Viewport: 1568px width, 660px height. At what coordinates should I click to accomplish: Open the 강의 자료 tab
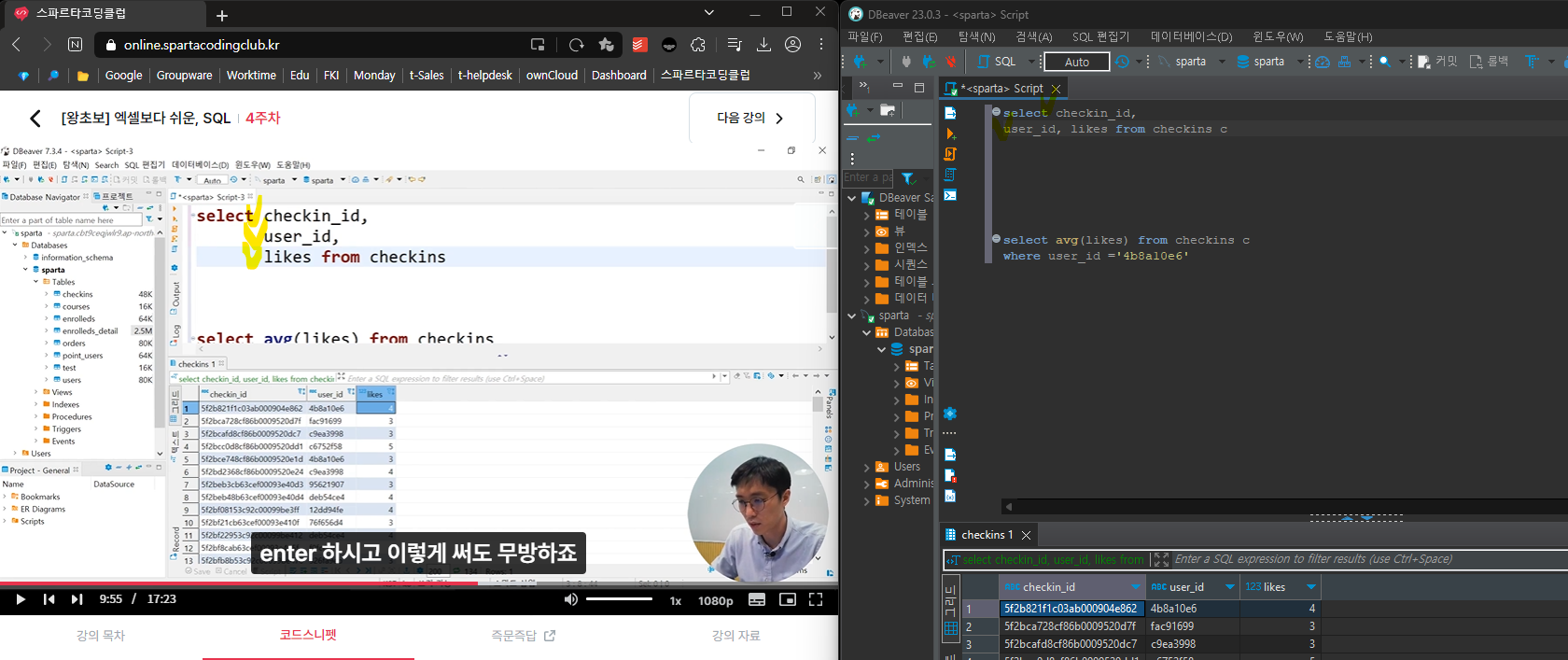coord(736,636)
